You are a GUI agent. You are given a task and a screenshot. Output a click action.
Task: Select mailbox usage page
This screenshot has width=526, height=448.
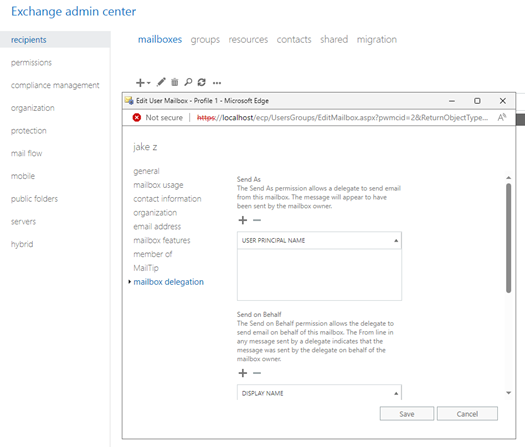pyautogui.click(x=158, y=185)
